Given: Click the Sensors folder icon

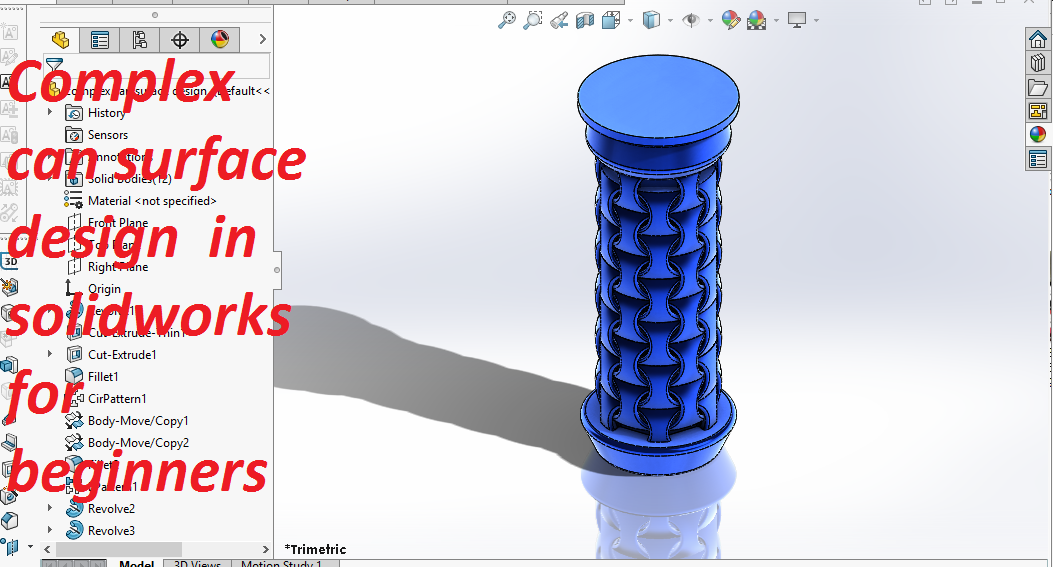Looking at the screenshot, I should [x=74, y=135].
